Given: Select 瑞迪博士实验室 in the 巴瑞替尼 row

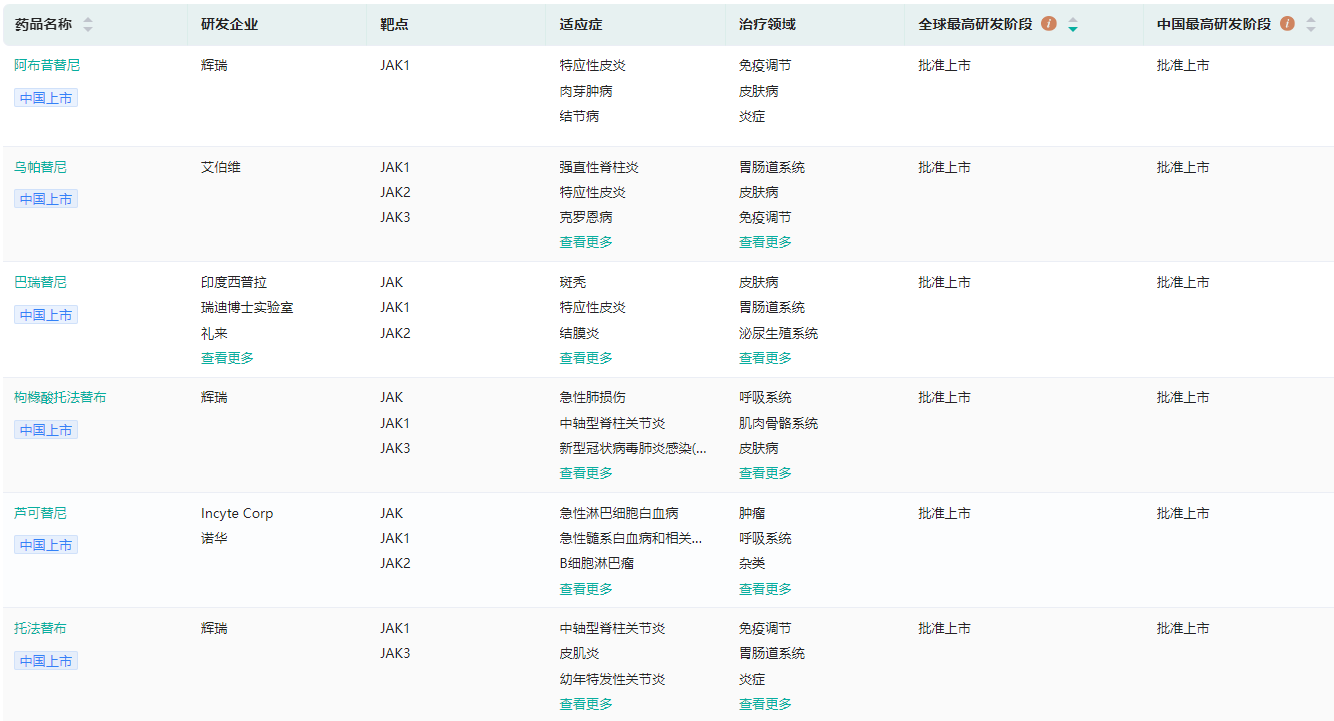Looking at the screenshot, I should [x=247, y=307].
